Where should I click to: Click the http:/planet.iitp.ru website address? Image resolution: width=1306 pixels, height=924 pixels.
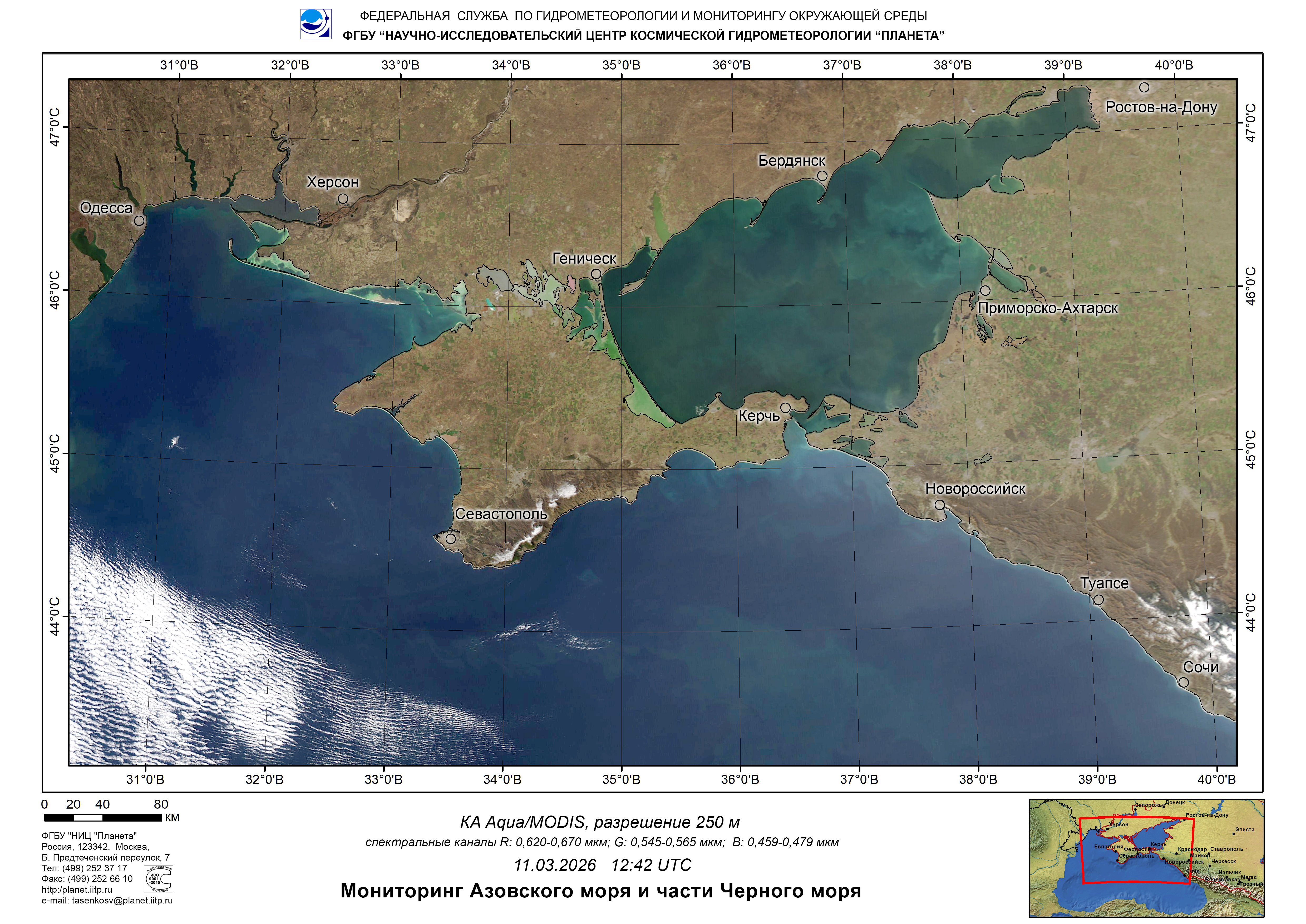click(77, 890)
